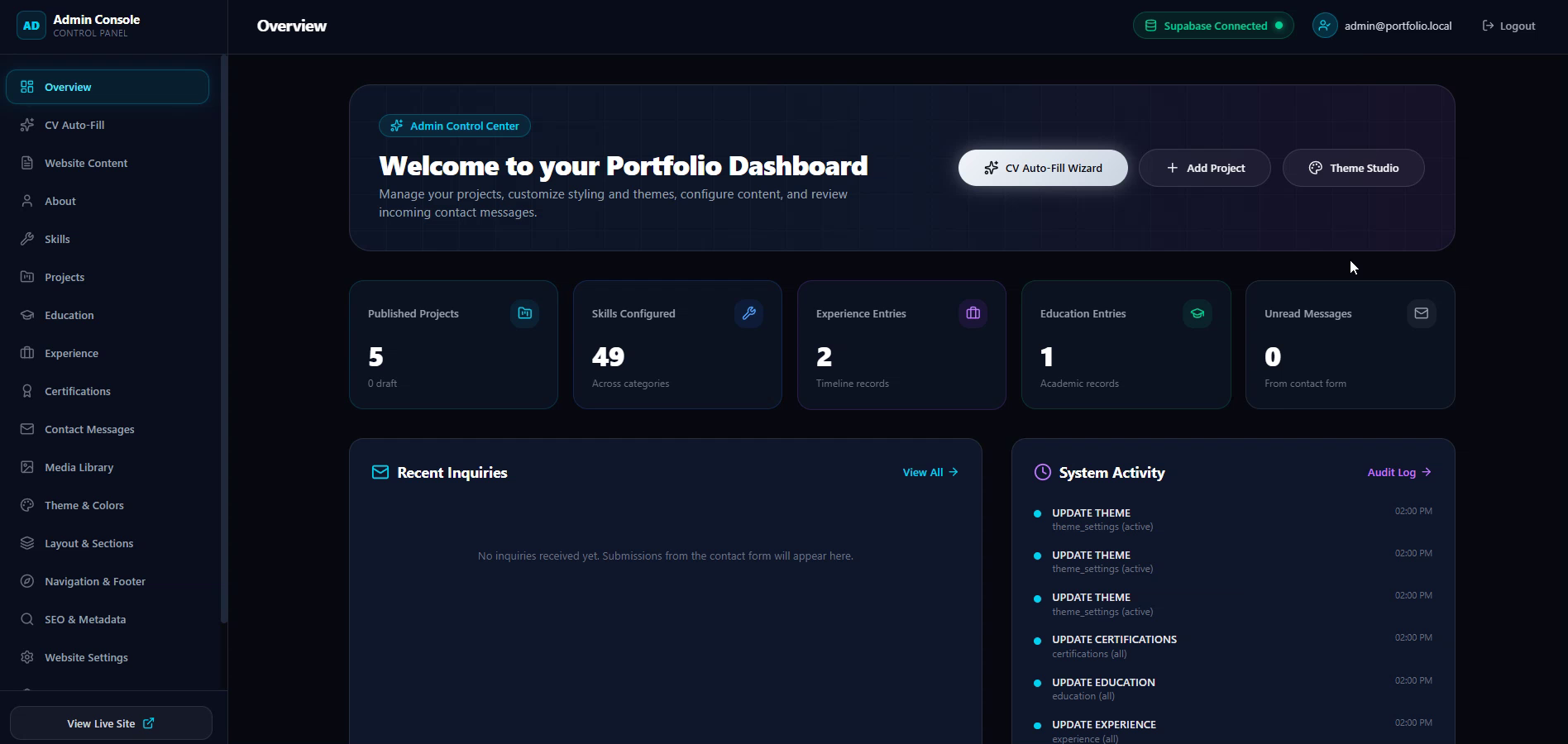1568x744 pixels.
Task: Open Experience in the sidebar
Action: point(108,353)
